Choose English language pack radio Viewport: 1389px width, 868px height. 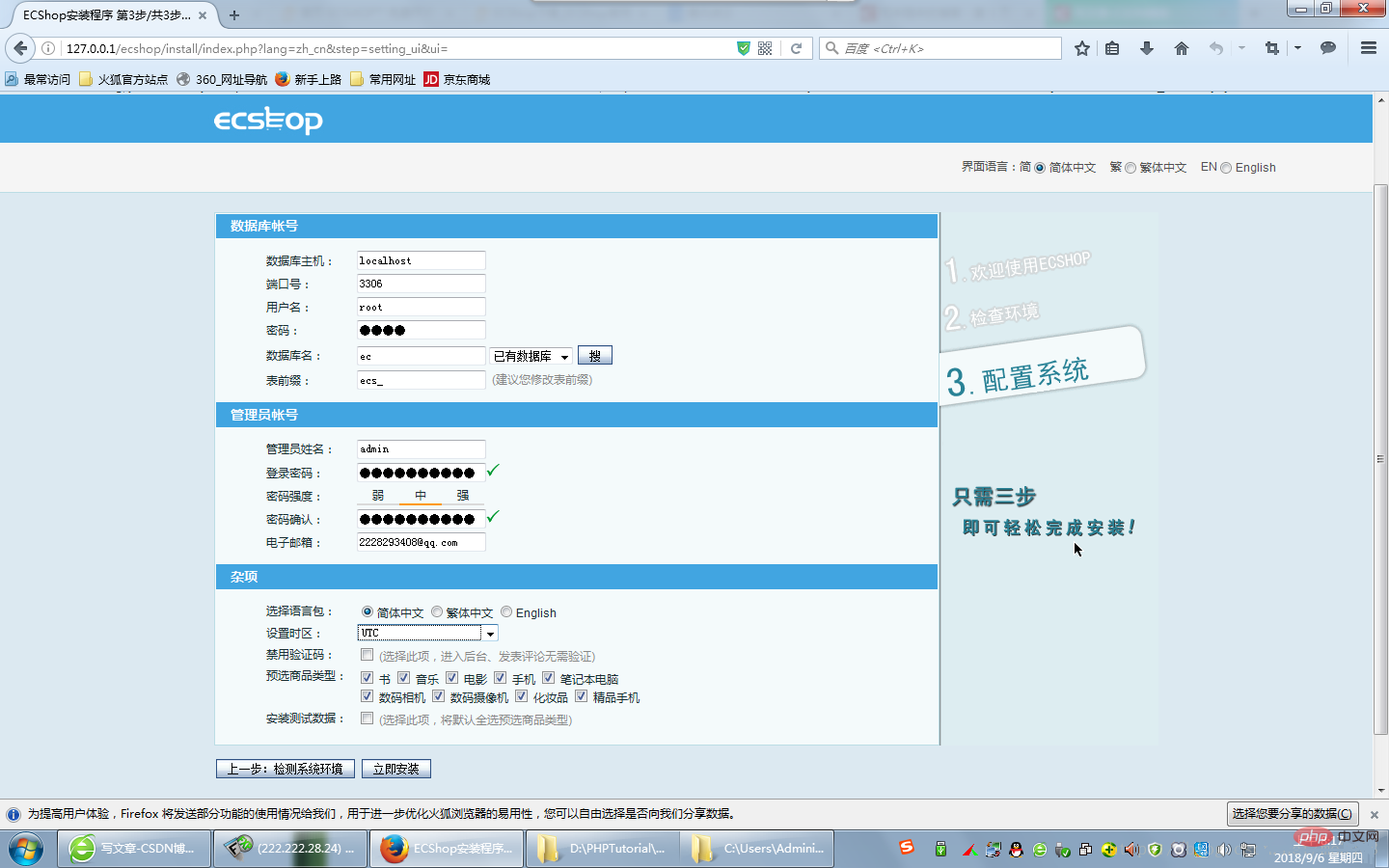pos(506,611)
